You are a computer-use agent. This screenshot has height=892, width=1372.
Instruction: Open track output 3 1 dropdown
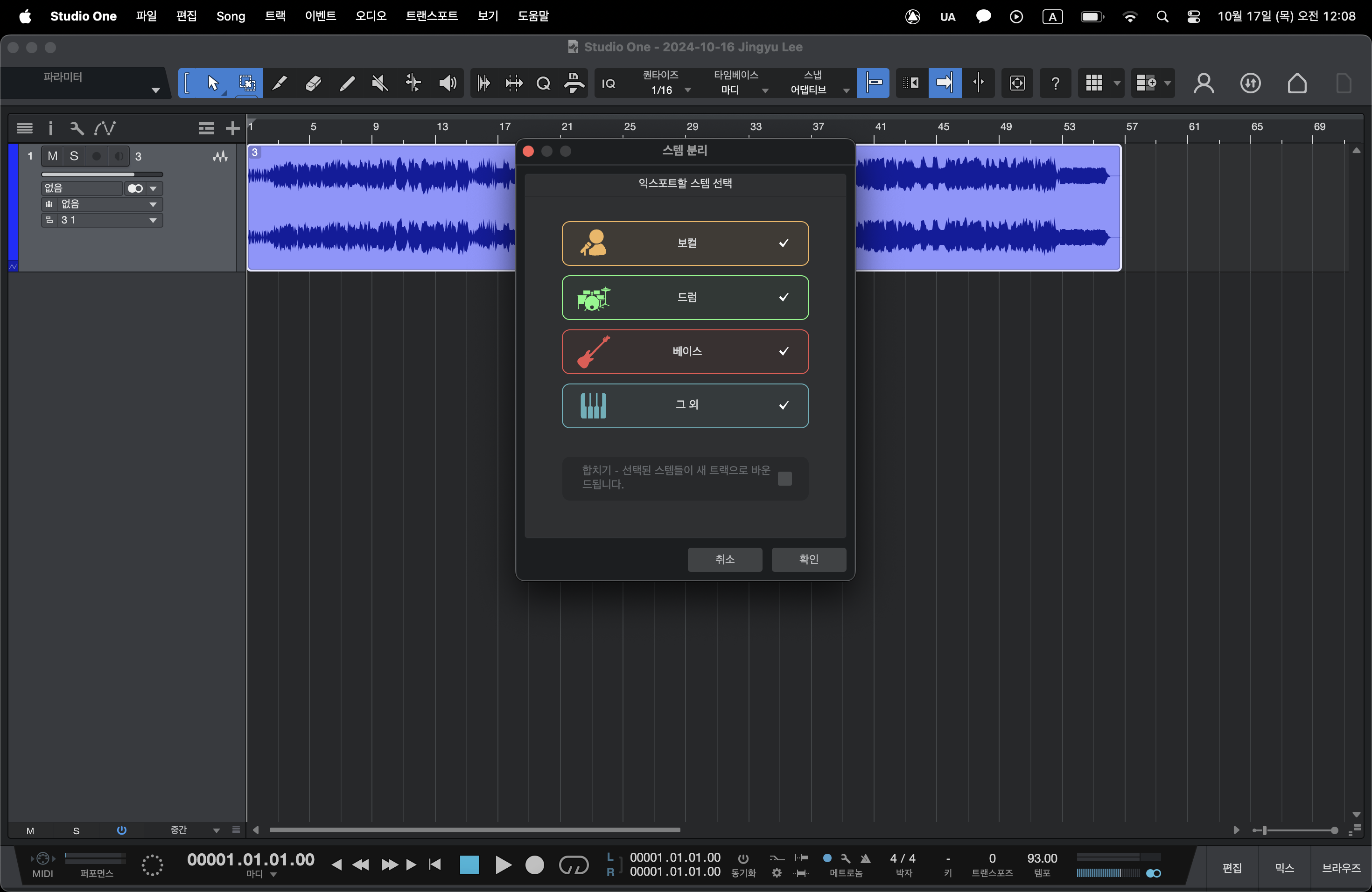click(x=101, y=220)
